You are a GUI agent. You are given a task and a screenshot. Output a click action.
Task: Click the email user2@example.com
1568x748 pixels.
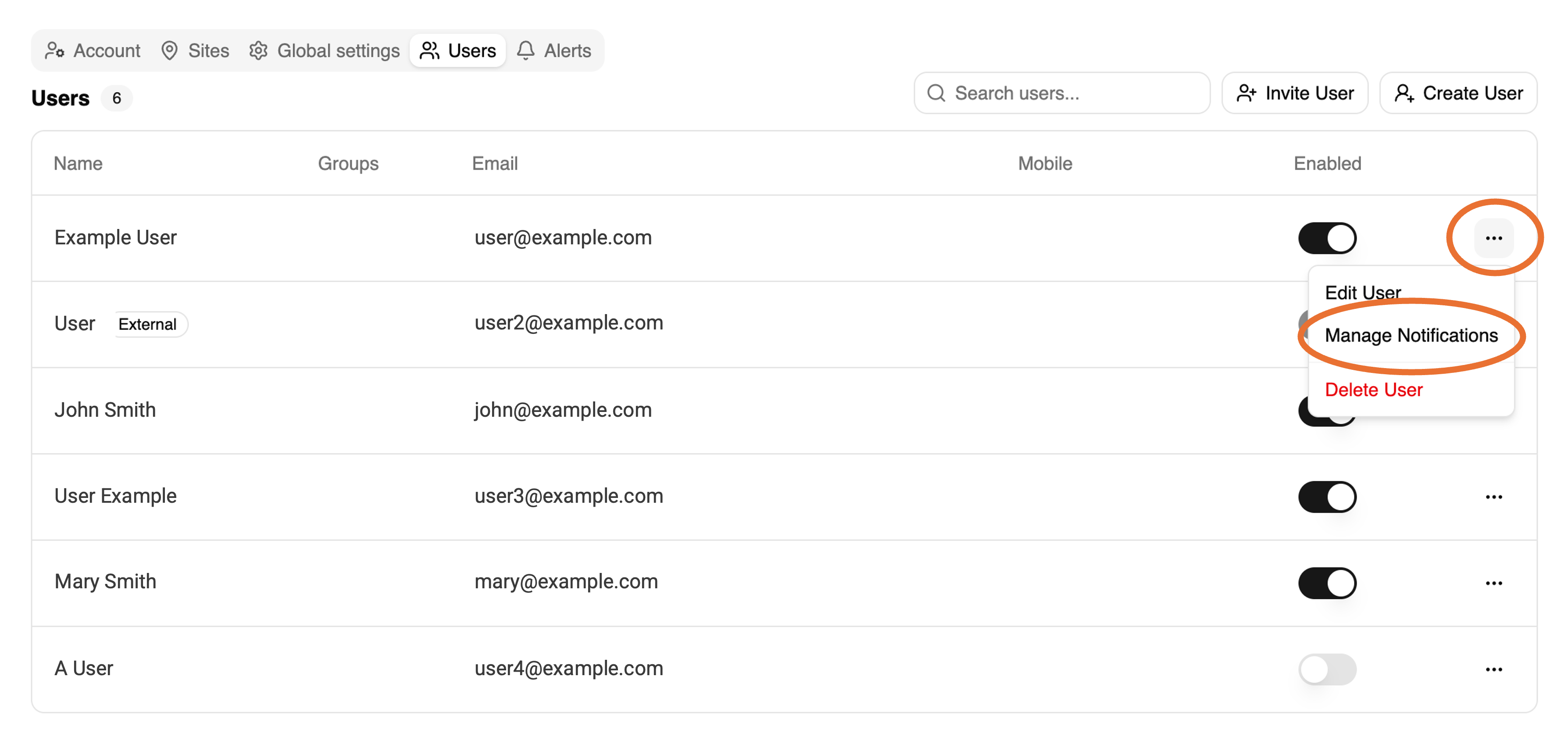(x=568, y=322)
